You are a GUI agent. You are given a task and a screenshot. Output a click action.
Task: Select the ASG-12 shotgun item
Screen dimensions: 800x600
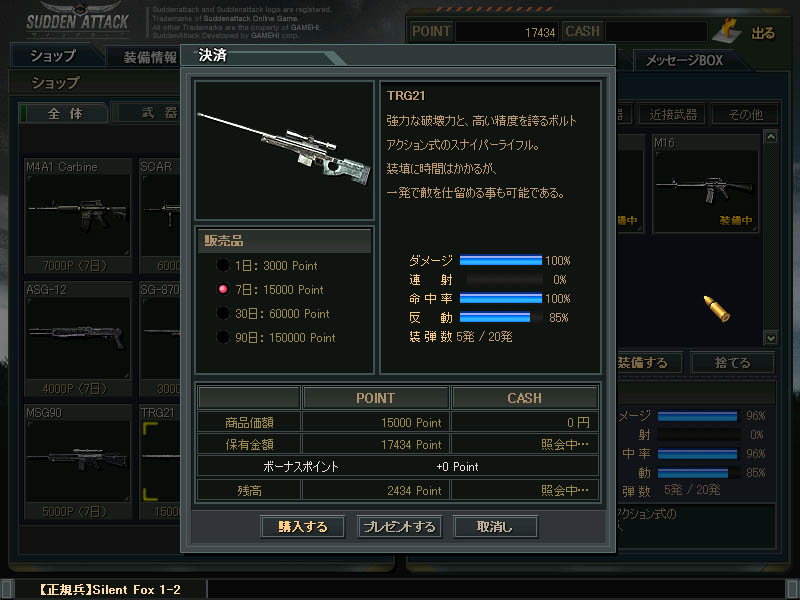point(78,338)
